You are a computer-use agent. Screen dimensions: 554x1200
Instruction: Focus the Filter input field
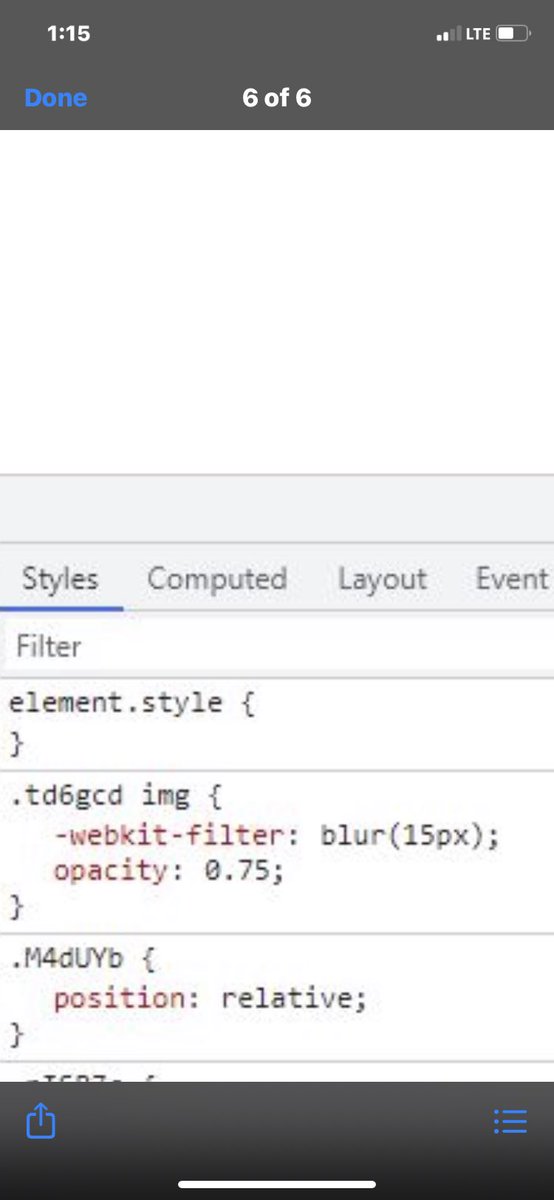pos(277,646)
